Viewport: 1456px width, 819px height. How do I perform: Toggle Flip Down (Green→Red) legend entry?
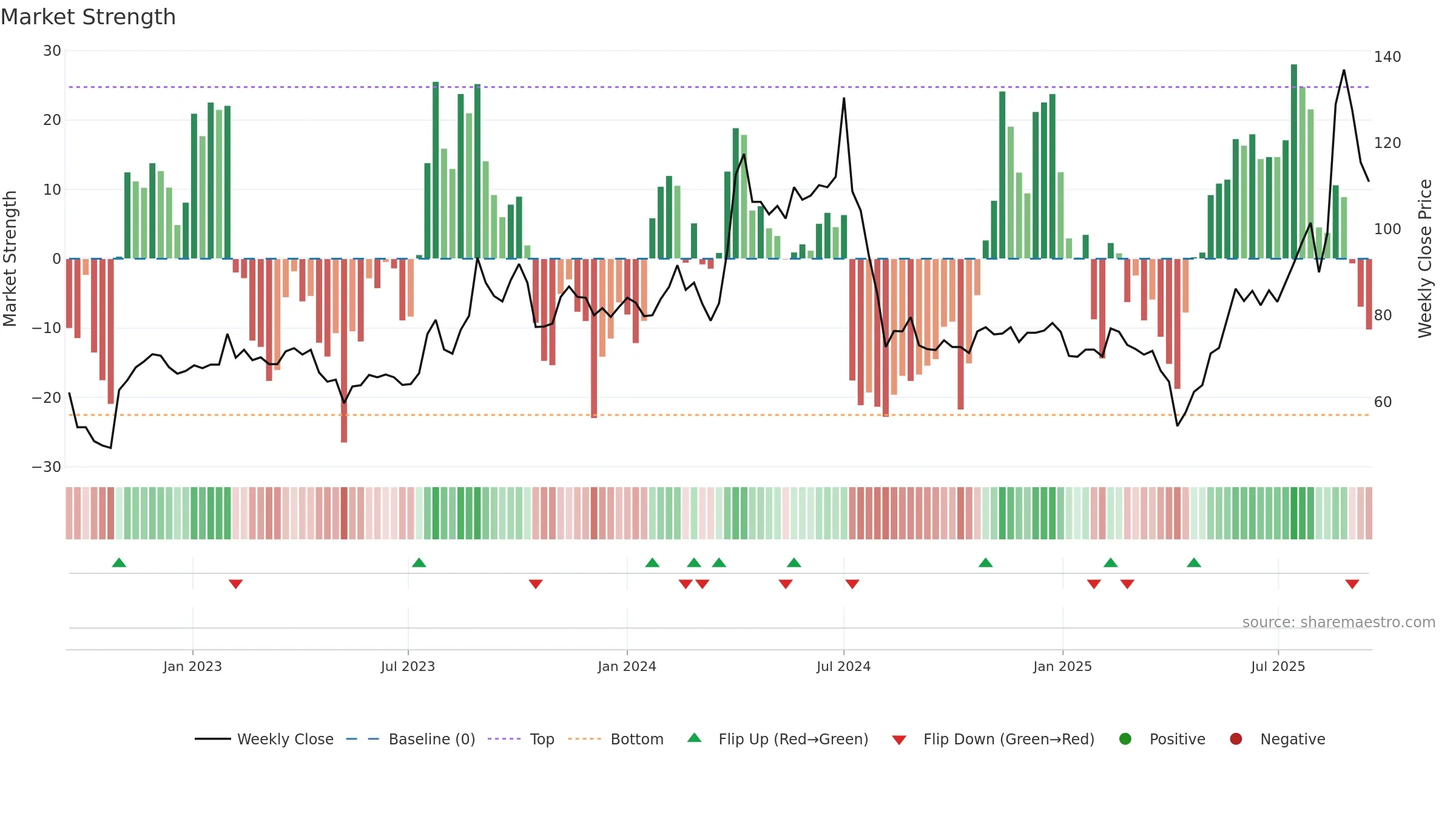pyautogui.click(x=993, y=739)
